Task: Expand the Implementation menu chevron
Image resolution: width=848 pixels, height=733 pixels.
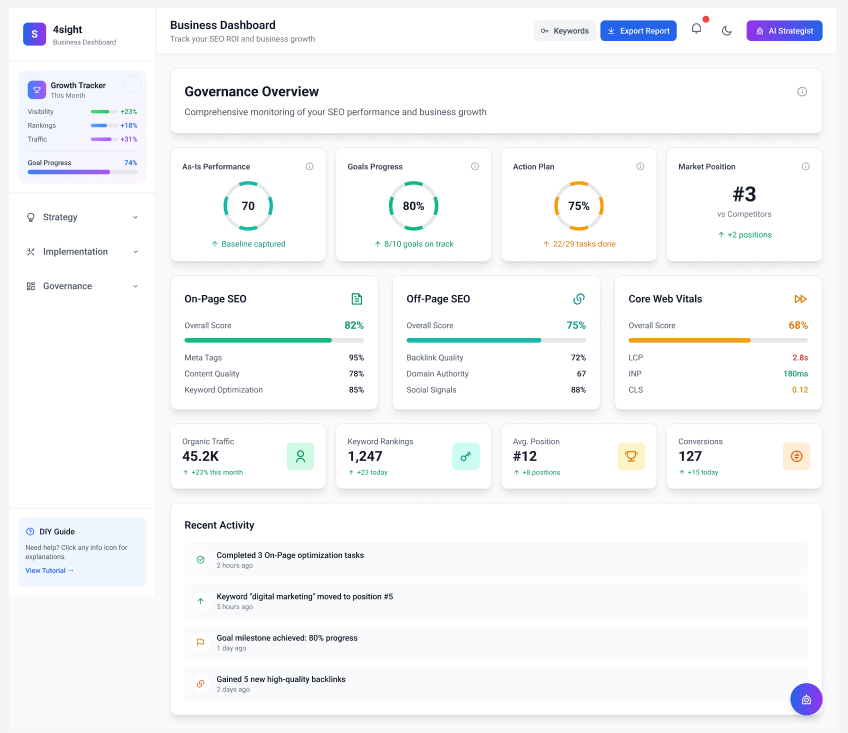Action: coord(135,252)
